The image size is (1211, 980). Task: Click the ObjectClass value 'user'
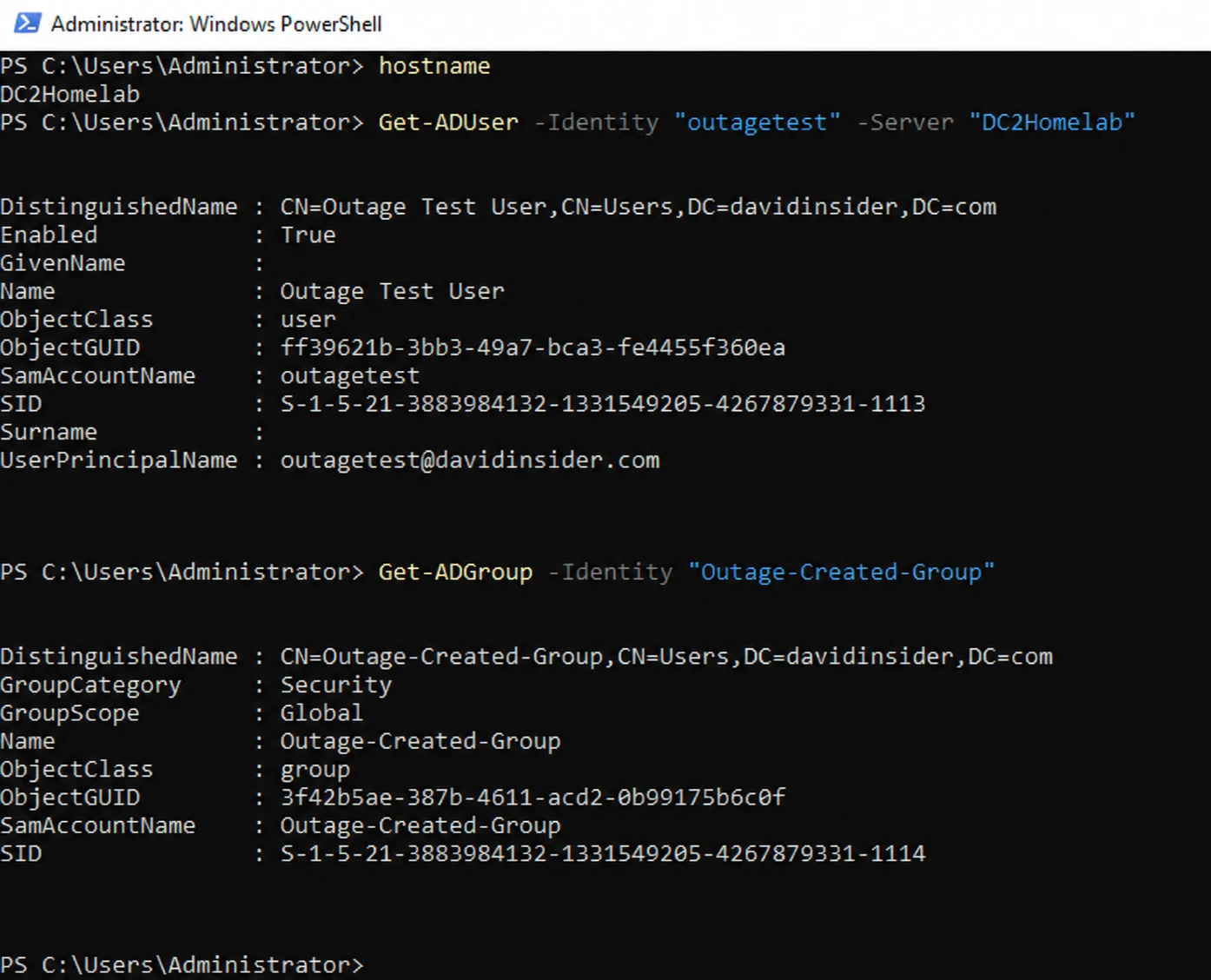pyautogui.click(x=308, y=320)
